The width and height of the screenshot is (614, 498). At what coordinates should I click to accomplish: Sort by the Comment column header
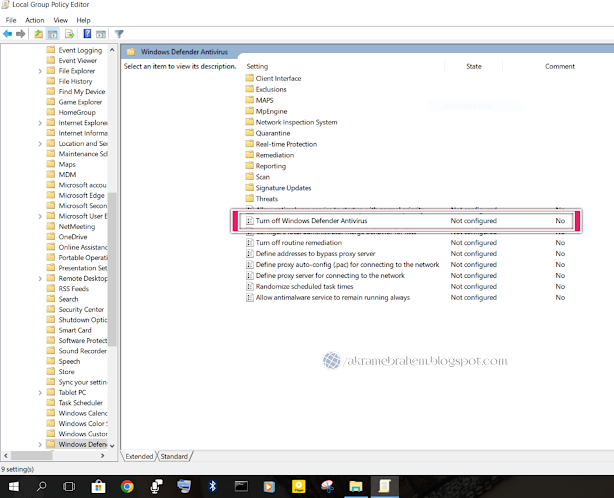(560, 66)
